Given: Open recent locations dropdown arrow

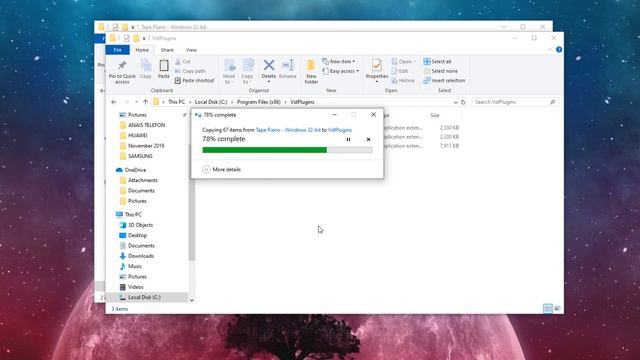Looking at the screenshot, I should point(136,102).
